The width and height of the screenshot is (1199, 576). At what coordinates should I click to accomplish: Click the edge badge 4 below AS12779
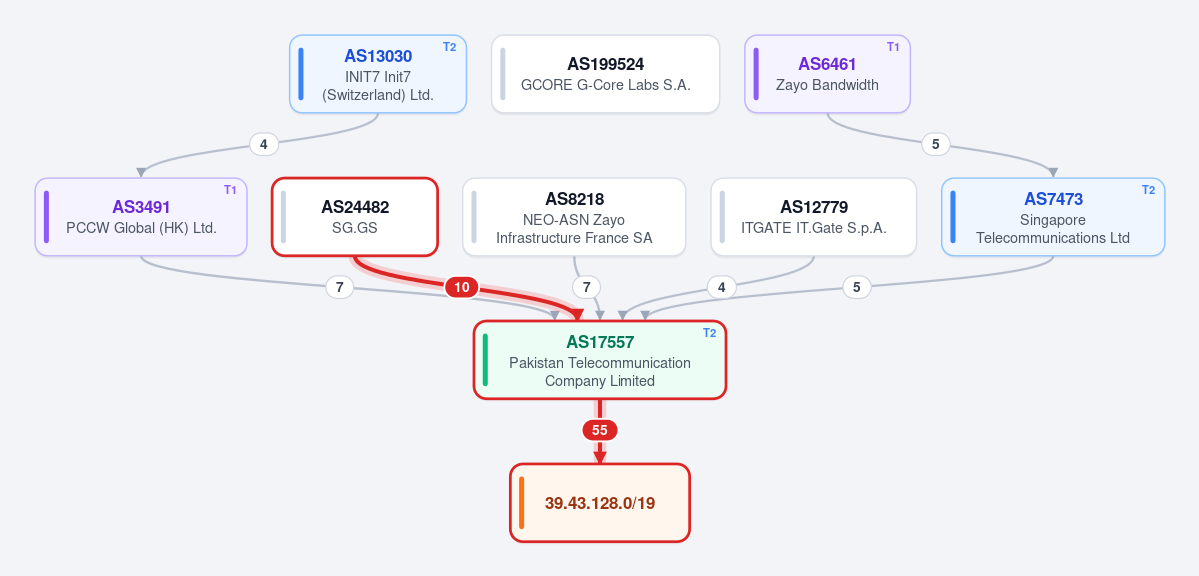(x=721, y=288)
